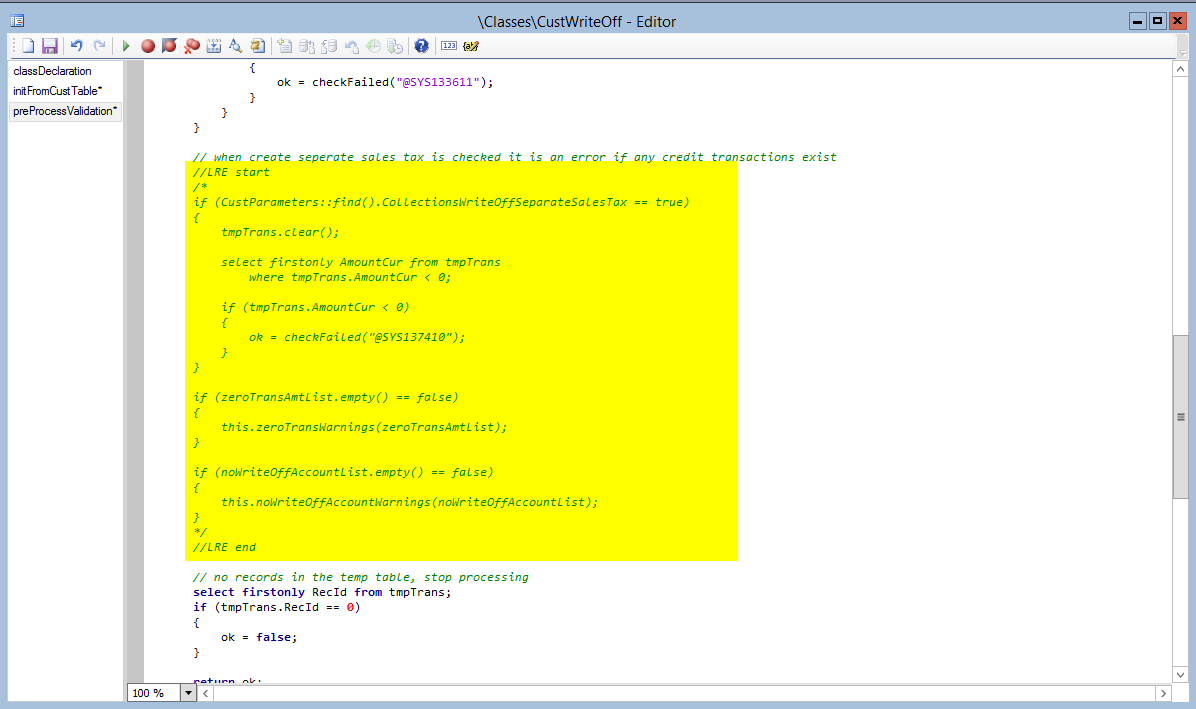The width and height of the screenshot is (1196, 709).
Task: Click the vertical scrollbar down arrow
Action: pyautogui.click(x=1180, y=675)
